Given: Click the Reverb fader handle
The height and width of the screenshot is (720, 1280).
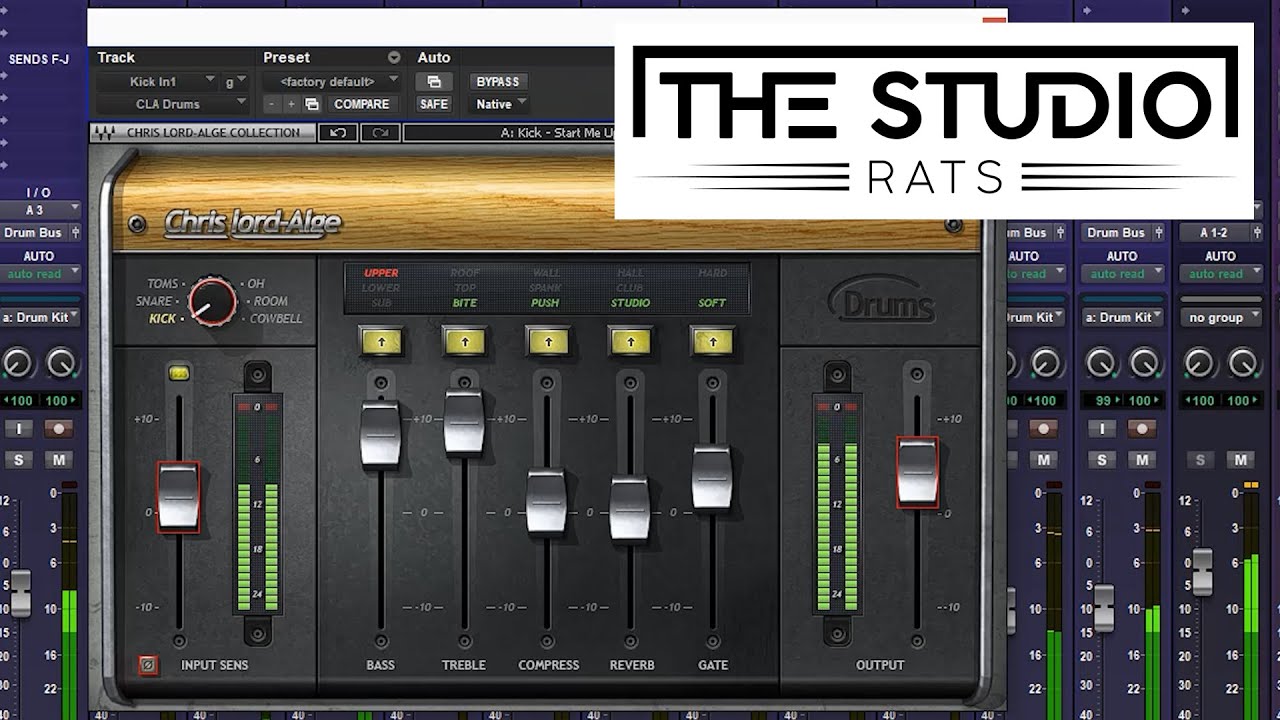Looking at the screenshot, I should (630, 510).
